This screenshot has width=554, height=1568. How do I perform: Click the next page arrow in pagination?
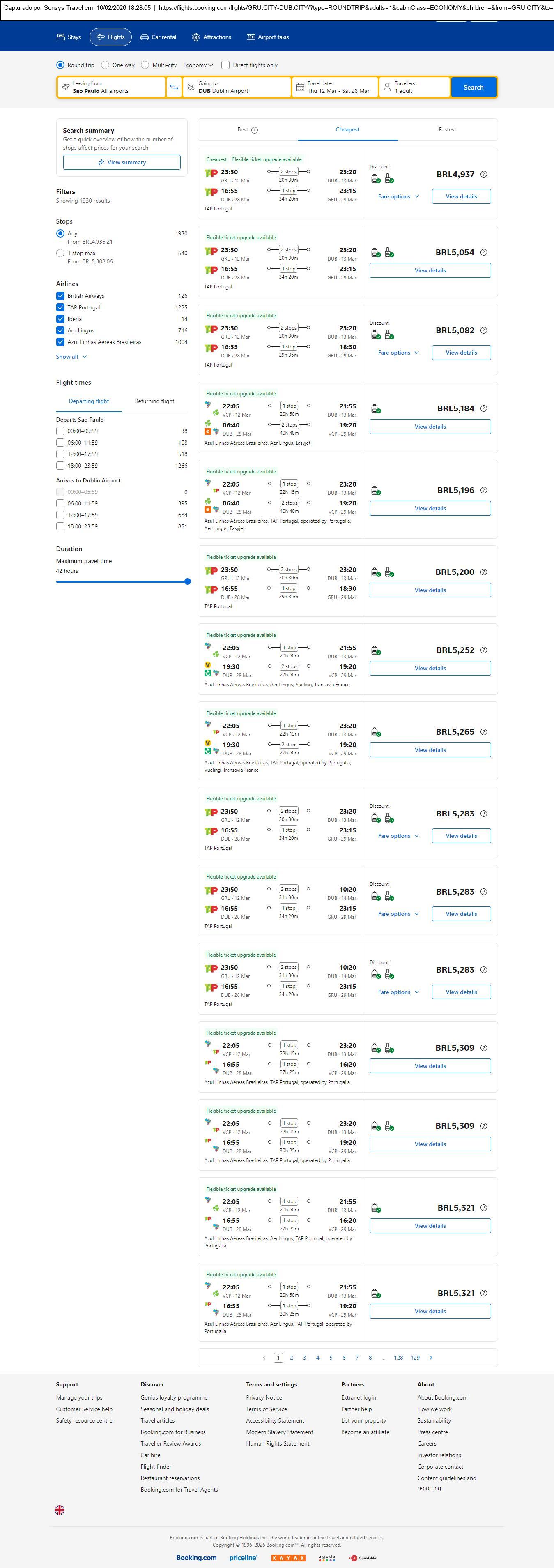click(x=431, y=1357)
